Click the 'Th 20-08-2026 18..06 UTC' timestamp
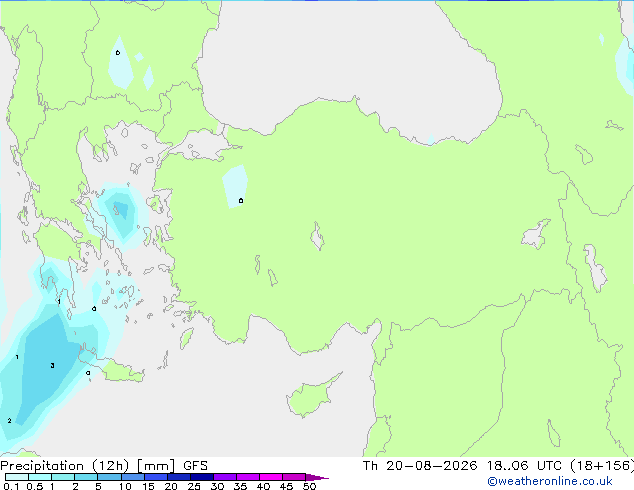 coord(464,466)
